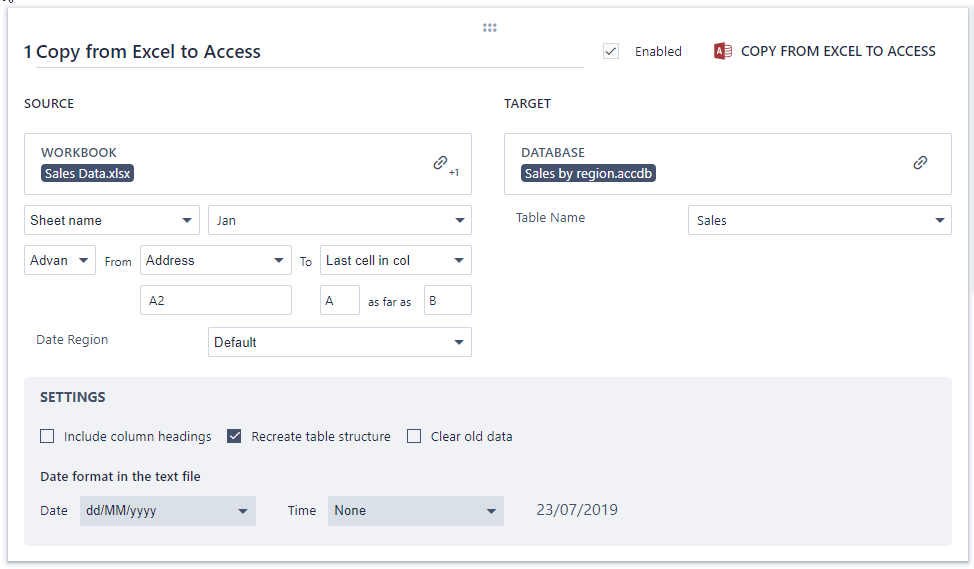
Task: Expand the Jan sheet dropdown
Action: click(339, 220)
